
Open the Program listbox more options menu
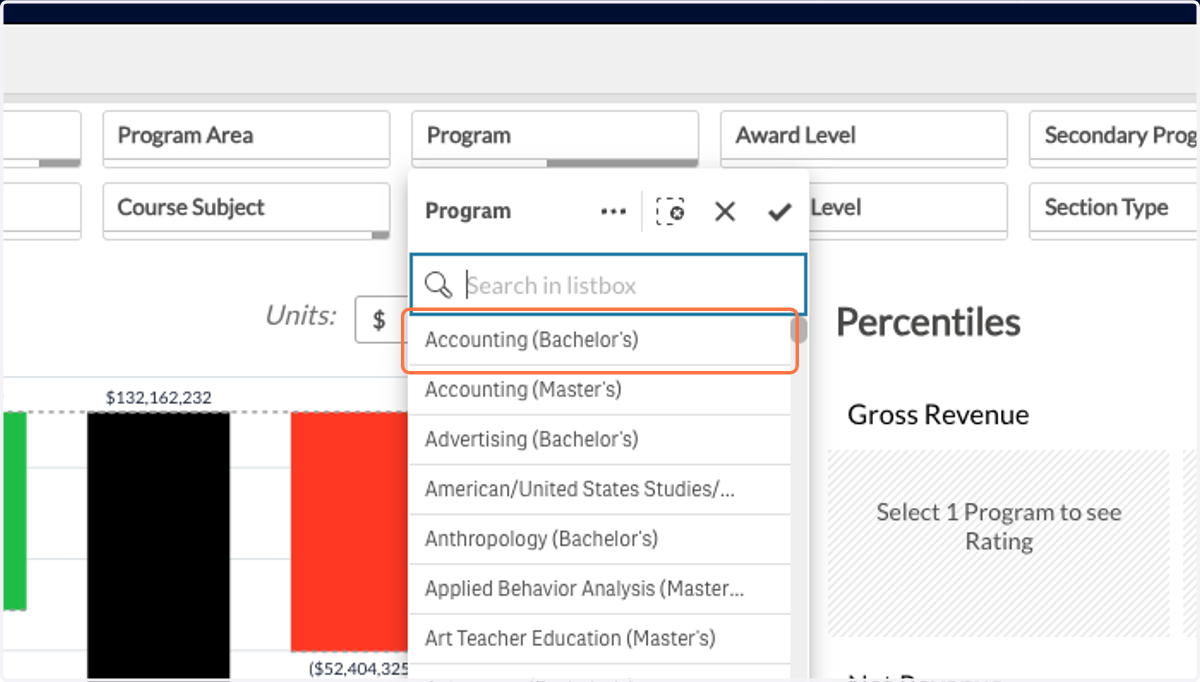613,212
